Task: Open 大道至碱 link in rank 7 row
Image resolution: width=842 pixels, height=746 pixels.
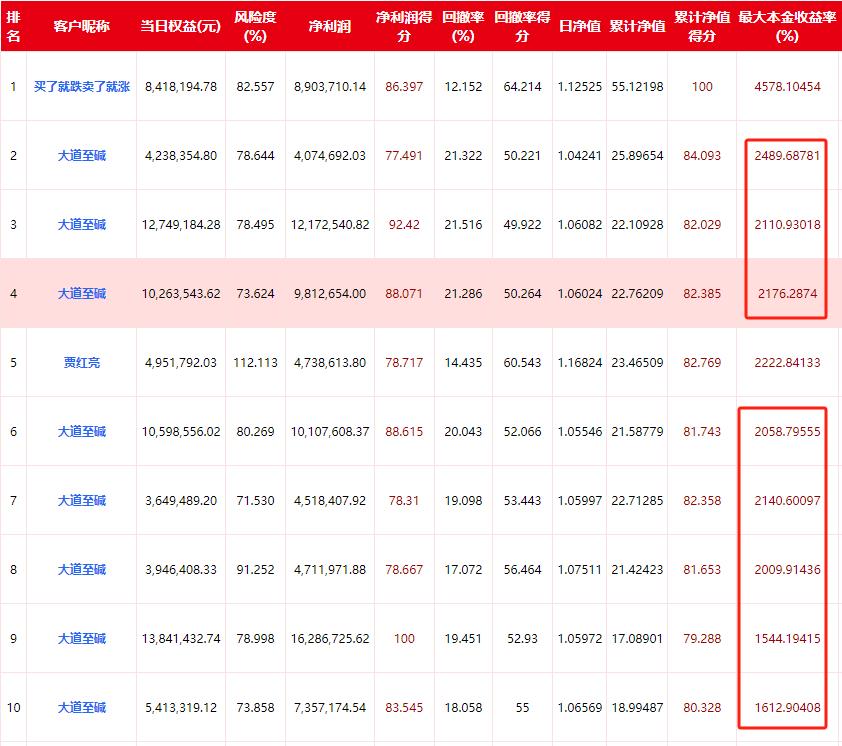Action: coord(82,501)
